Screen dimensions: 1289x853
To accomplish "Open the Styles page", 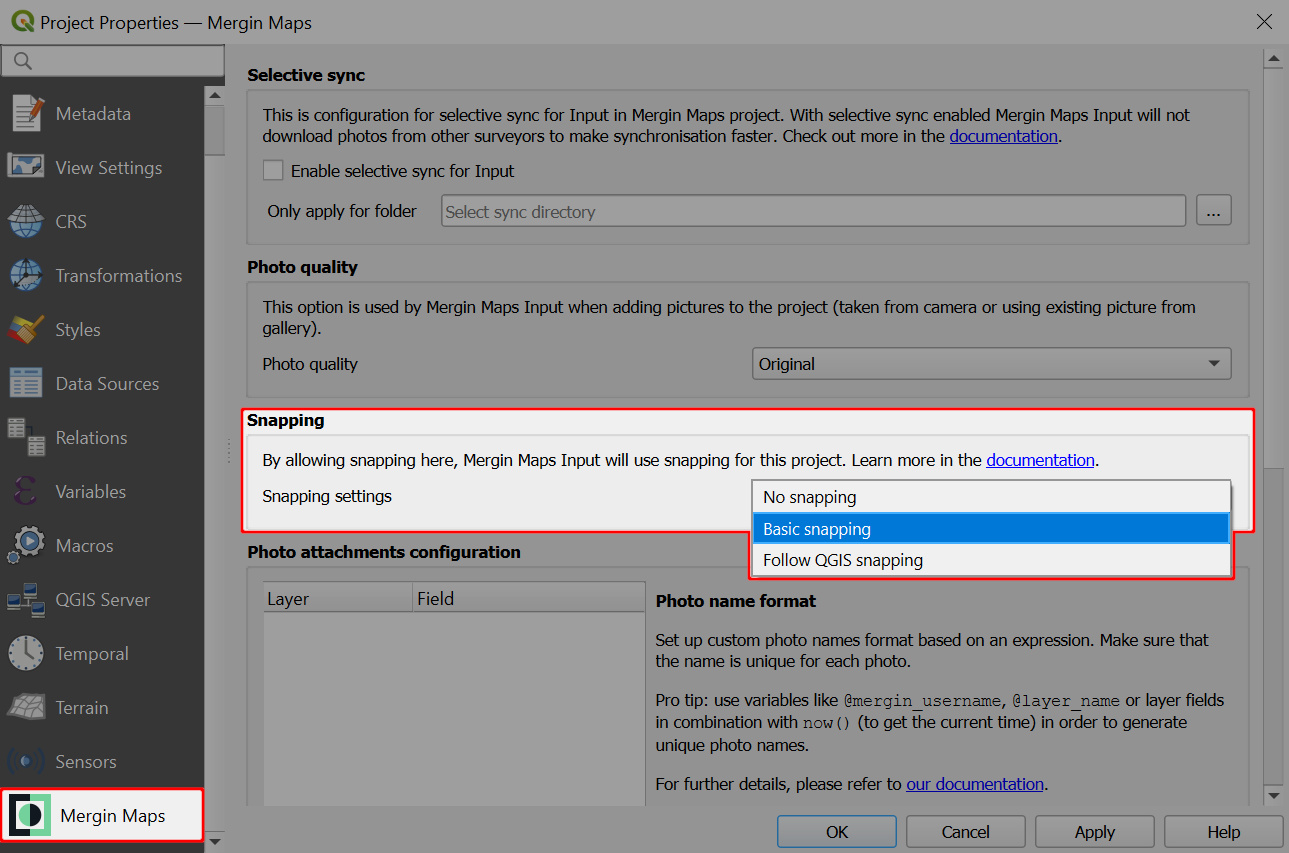I will click(x=102, y=329).
